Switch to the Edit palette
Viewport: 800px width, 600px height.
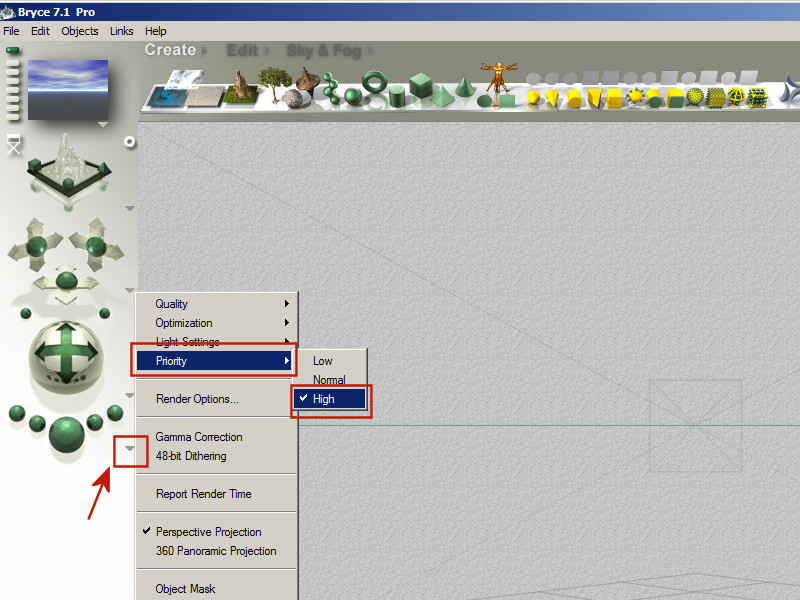point(242,51)
